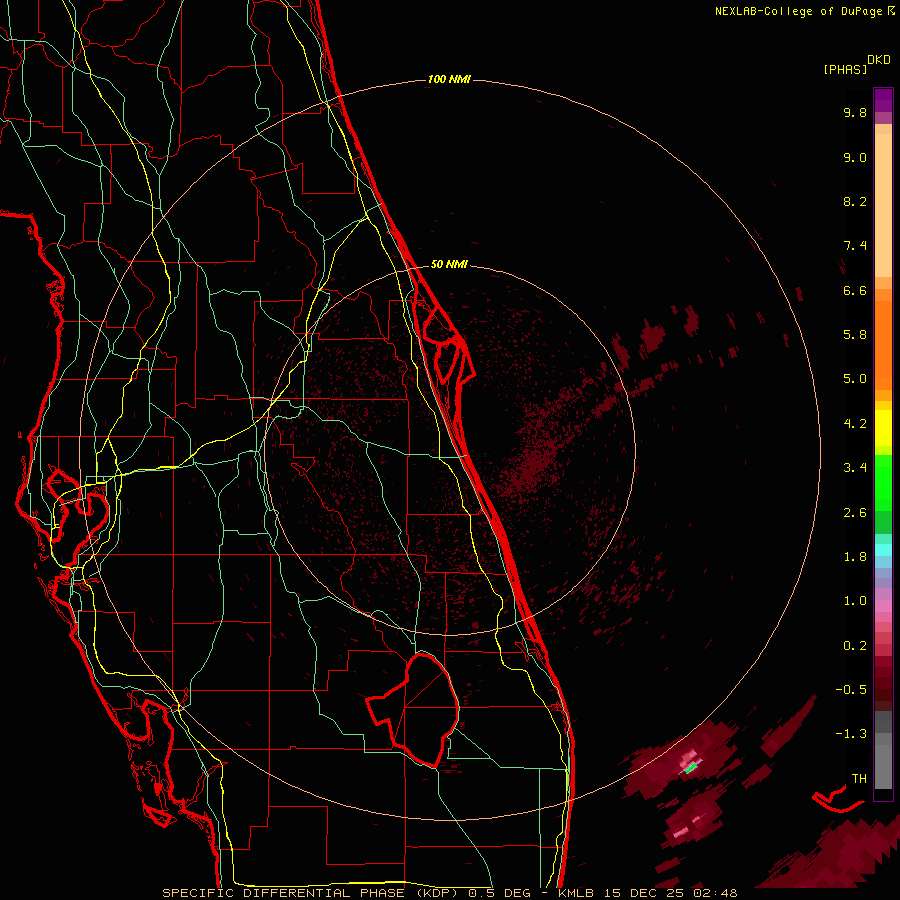This screenshot has height=900, width=900.
Task: Click the bright yellow segment of the color bar
Action: [x=883, y=428]
